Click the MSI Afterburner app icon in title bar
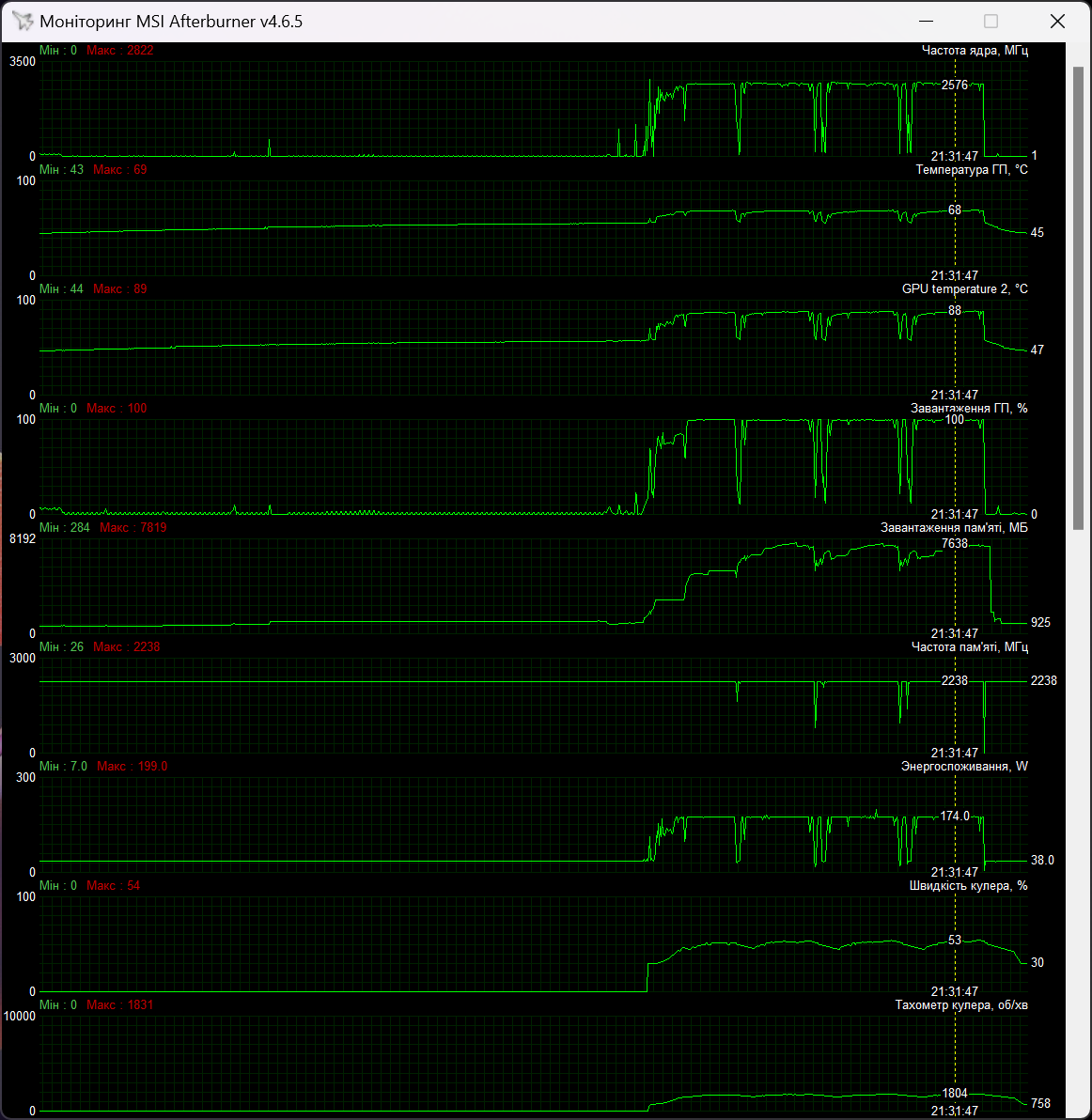The image size is (1092, 1120). tap(23, 22)
